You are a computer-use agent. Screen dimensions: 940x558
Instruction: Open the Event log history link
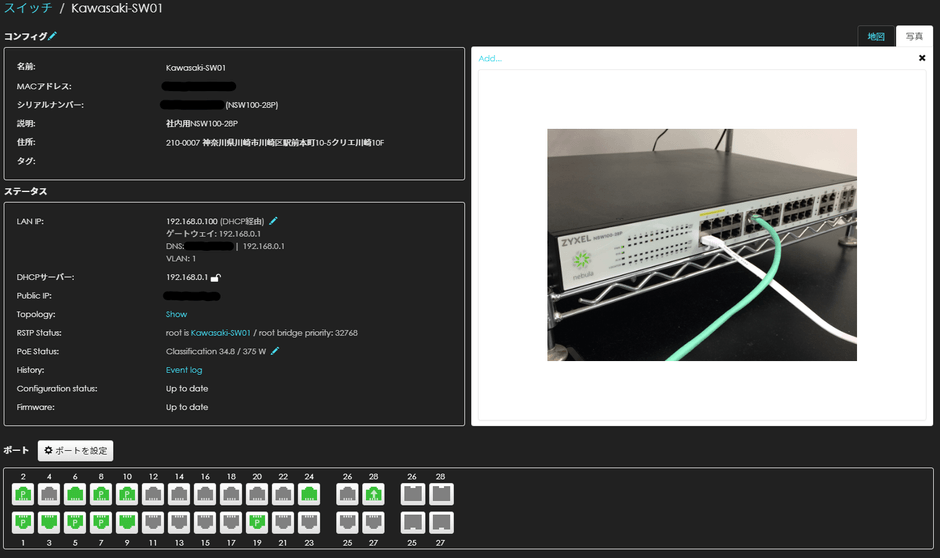[184, 370]
